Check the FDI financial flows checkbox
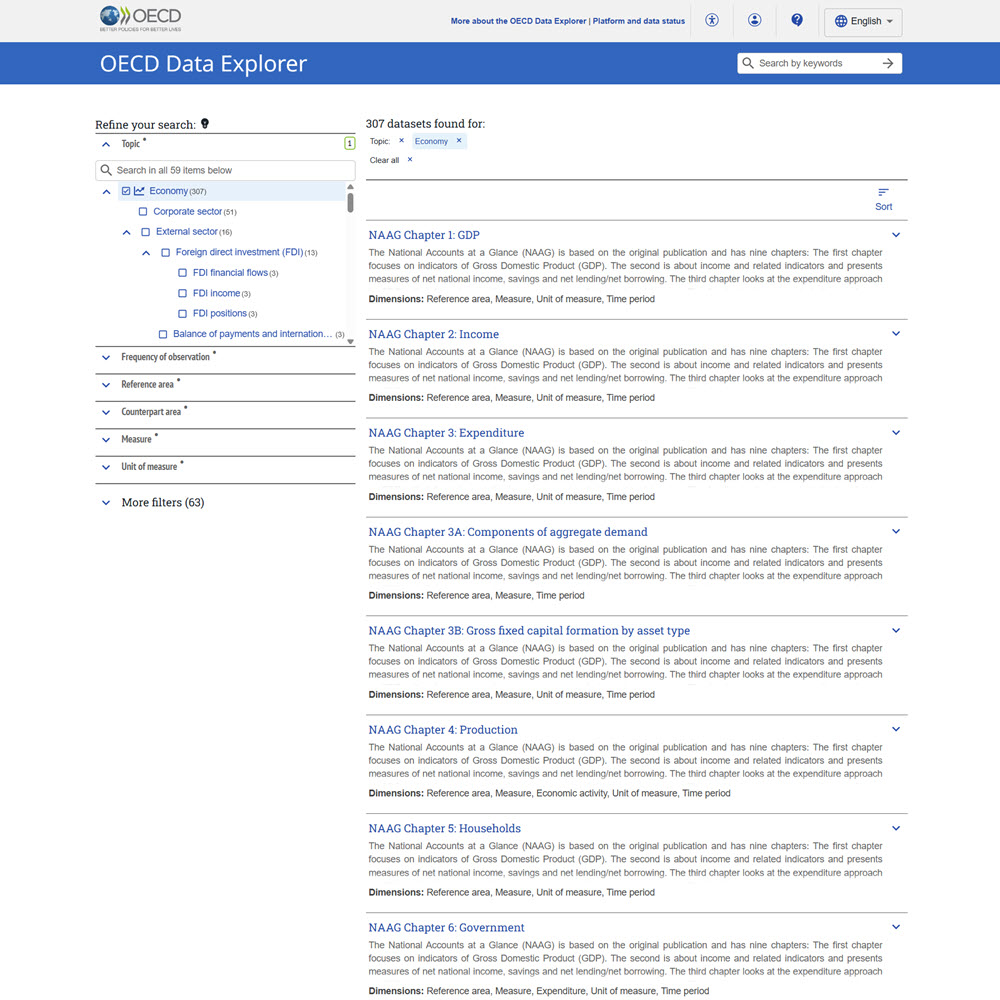The height and width of the screenshot is (1000, 1000). [x=182, y=273]
